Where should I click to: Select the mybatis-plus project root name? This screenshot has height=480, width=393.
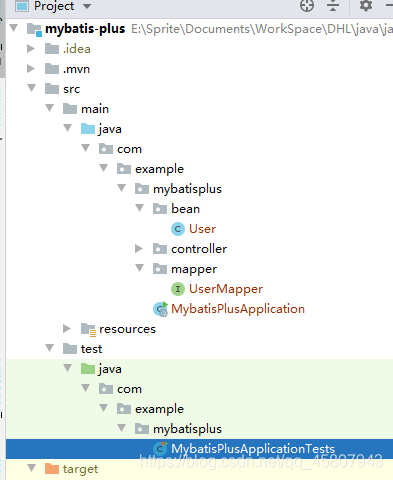click(85, 29)
